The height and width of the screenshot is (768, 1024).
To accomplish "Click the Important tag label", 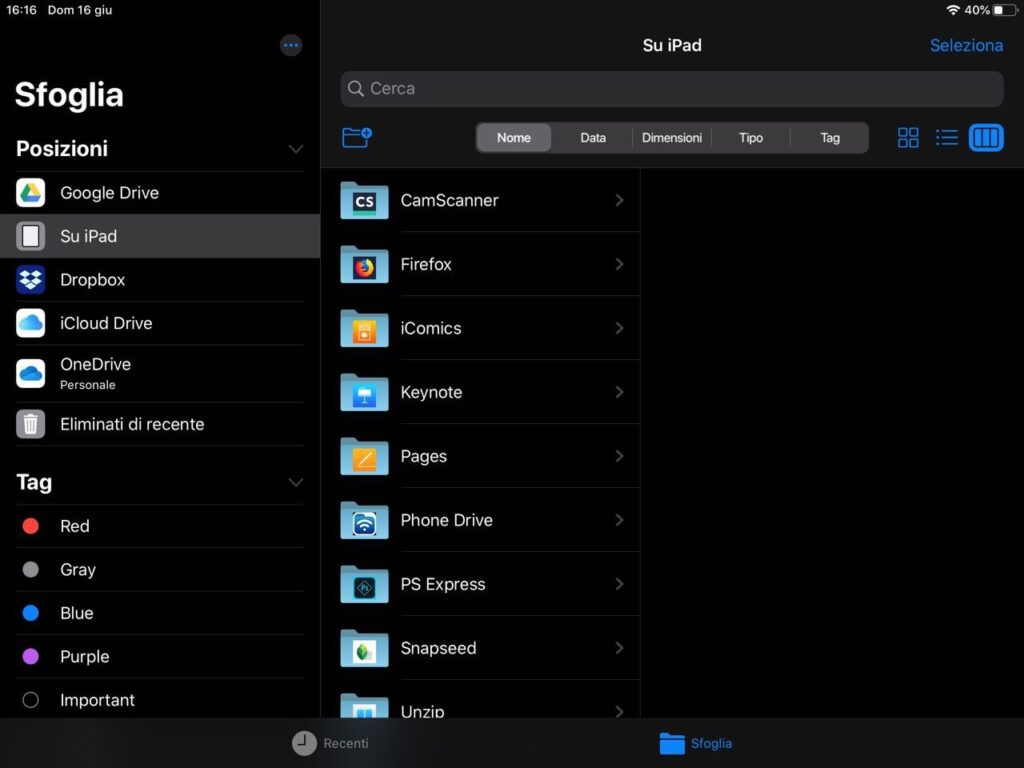I will click(97, 700).
